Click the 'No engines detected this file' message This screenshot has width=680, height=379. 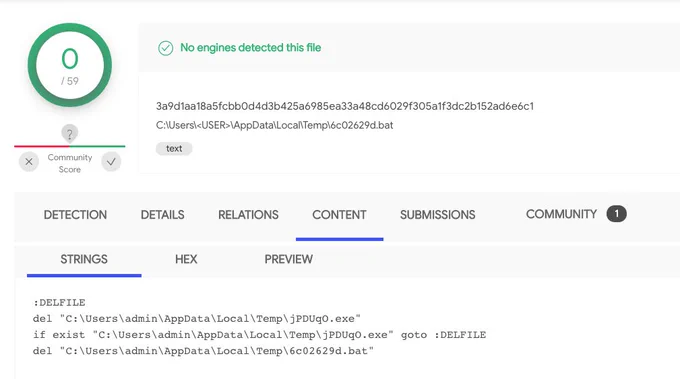tap(251, 48)
